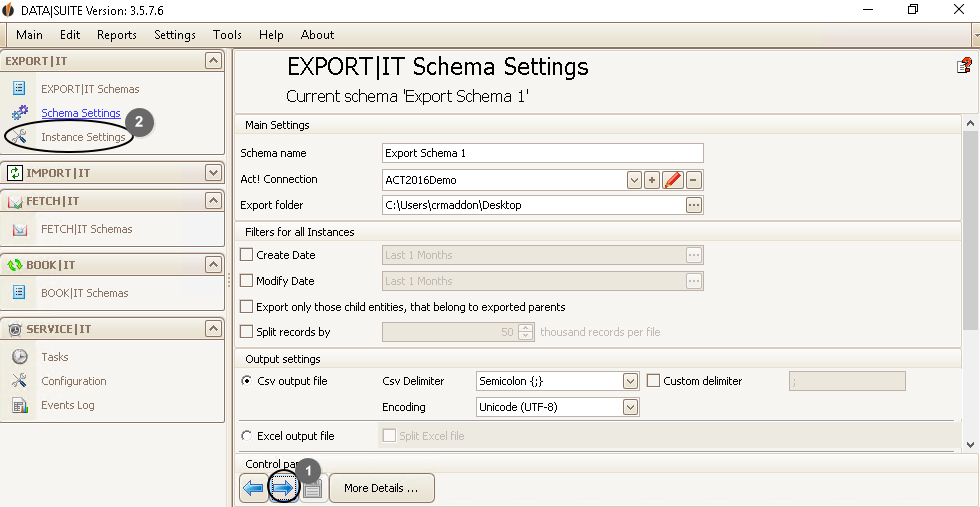Click the Tasks clock icon
Image resolution: width=980 pixels, height=507 pixels.
pos(19,357)
